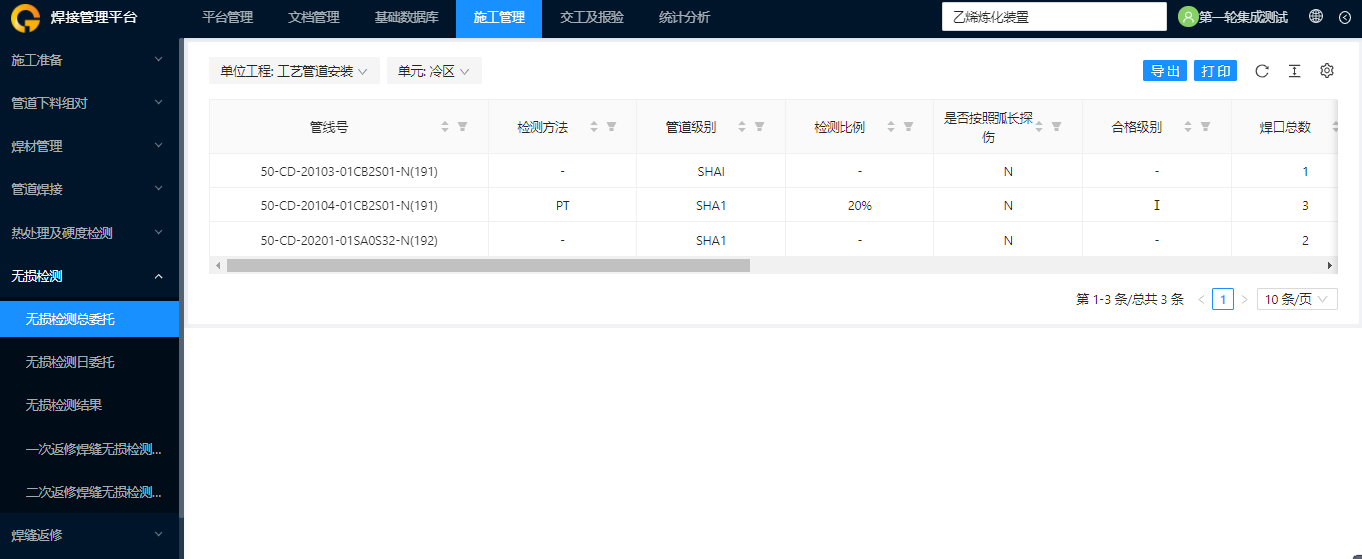
Task: Click the column height density icon
Action: click(1294, 71)
